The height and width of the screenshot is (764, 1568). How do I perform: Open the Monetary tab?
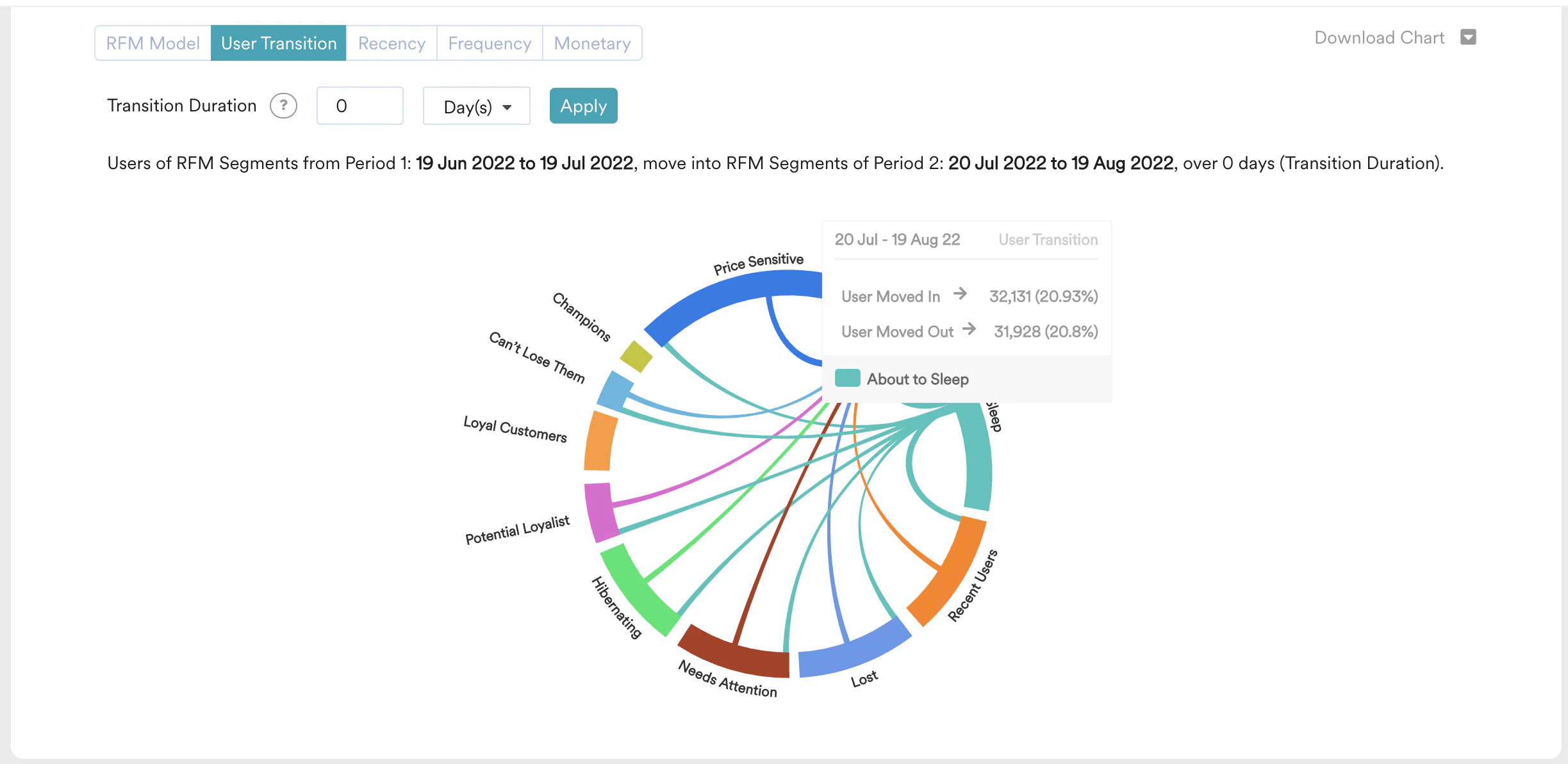[x=591, y=42]
